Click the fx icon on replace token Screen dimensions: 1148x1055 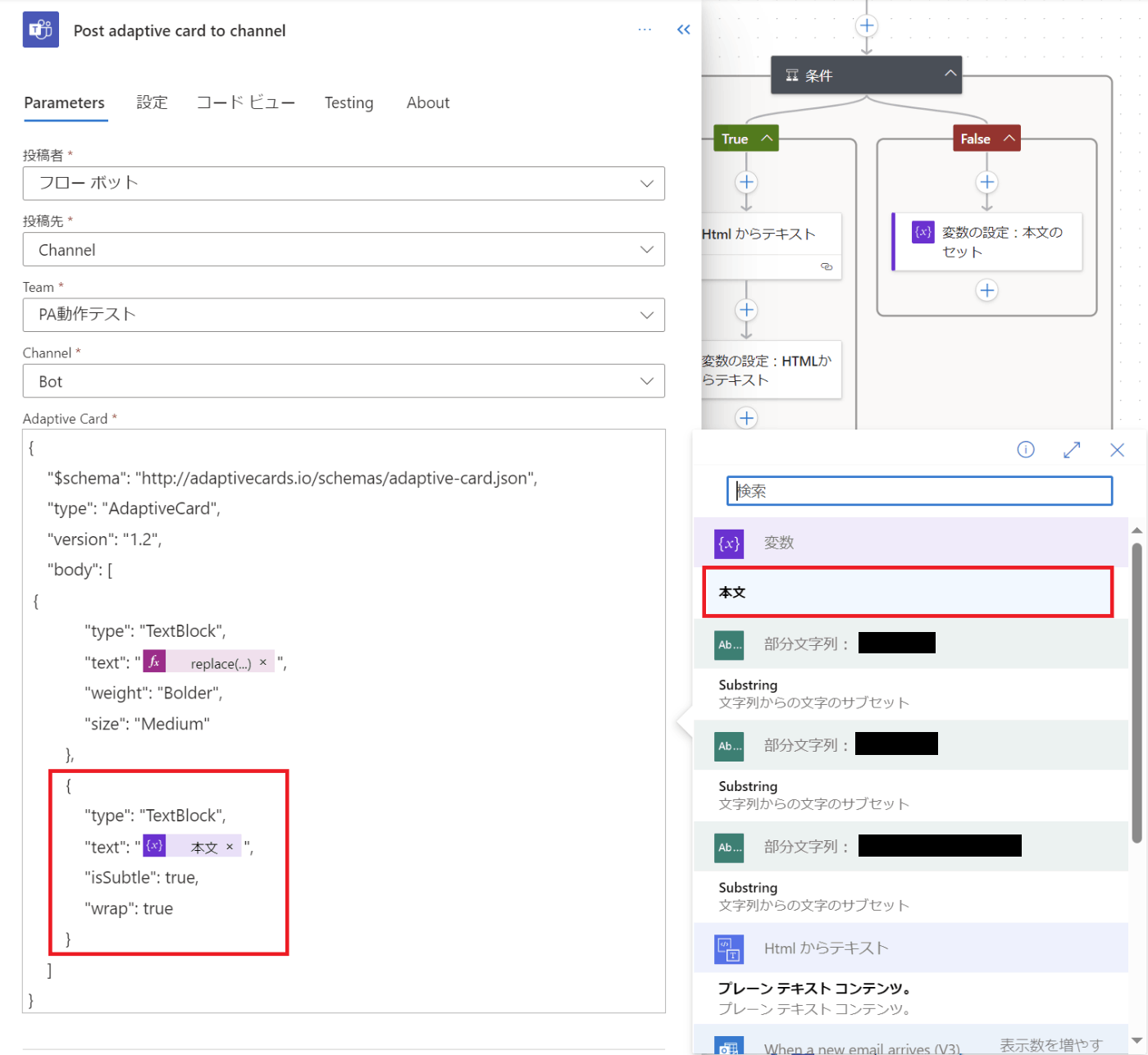[x=155, y=662]
